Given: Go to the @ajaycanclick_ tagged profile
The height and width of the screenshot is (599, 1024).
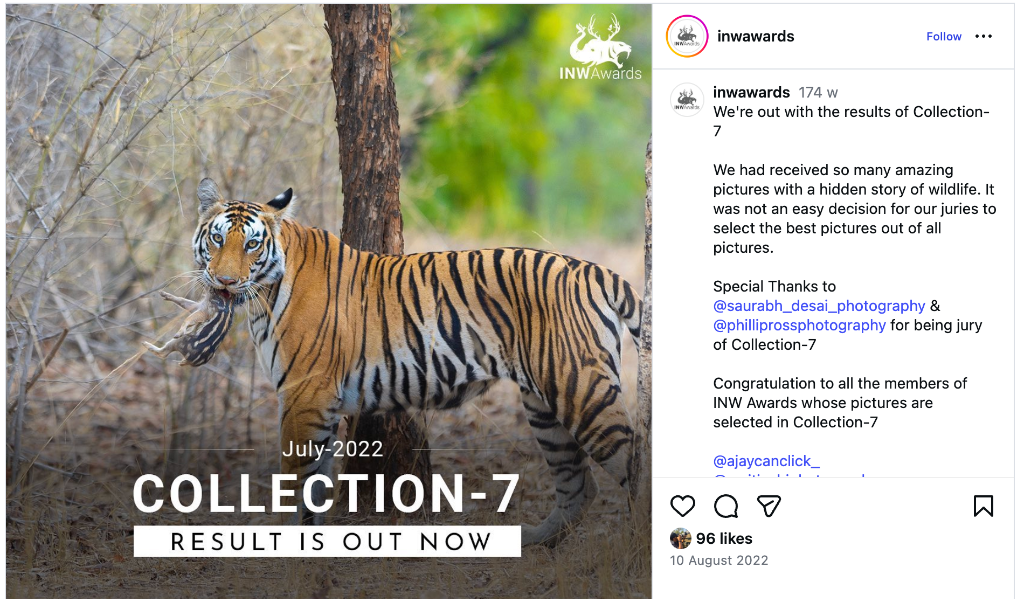Looking at the screenshot, I should tap(766, 461).
